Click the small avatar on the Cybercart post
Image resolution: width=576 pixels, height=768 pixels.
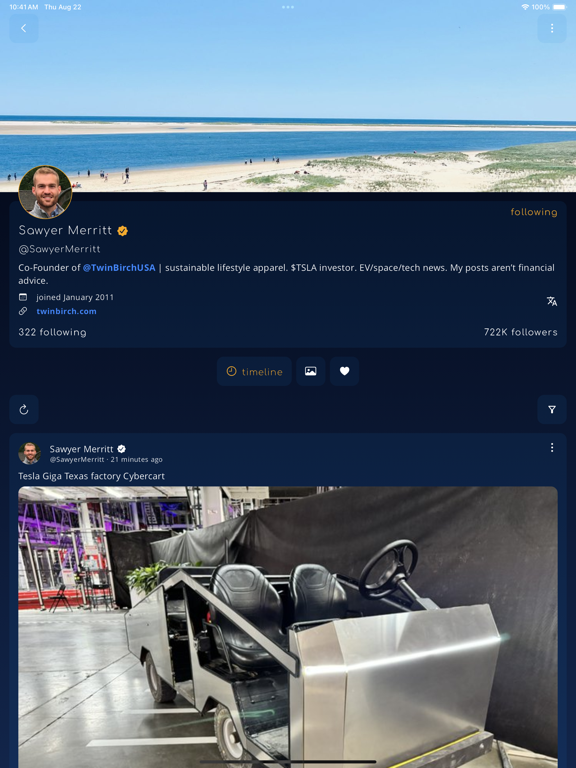(x=29, y=453)
